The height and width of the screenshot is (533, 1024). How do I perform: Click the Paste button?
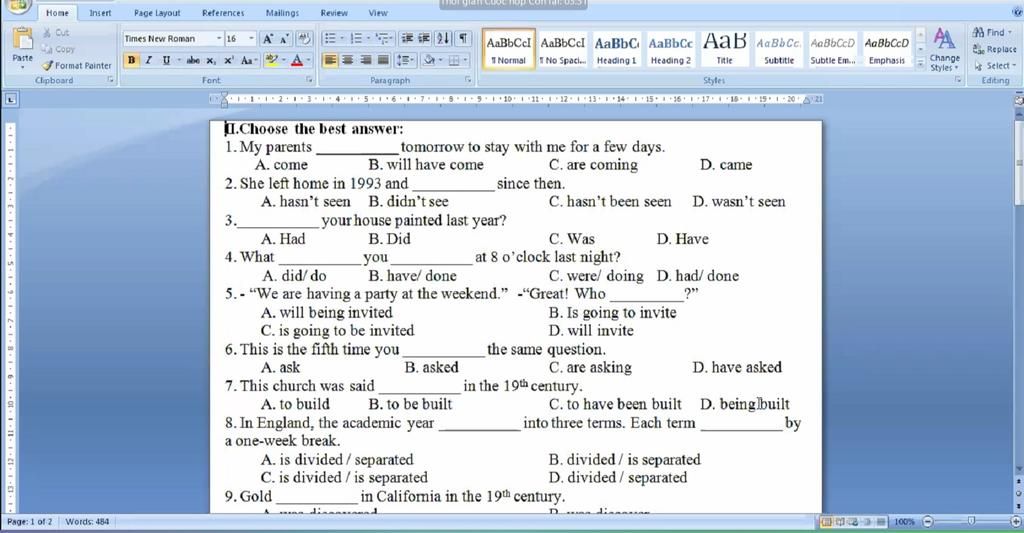point(22,46)
